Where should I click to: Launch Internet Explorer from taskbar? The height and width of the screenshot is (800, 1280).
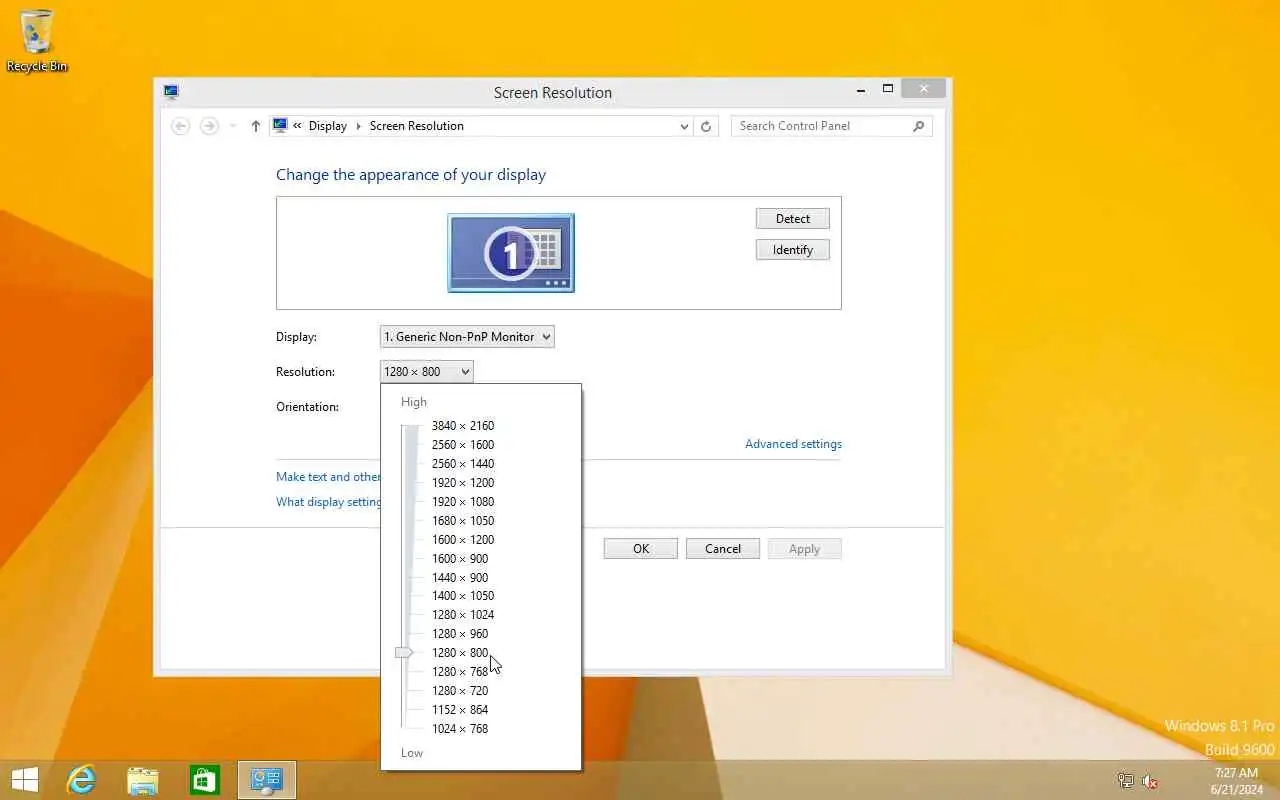80,780
